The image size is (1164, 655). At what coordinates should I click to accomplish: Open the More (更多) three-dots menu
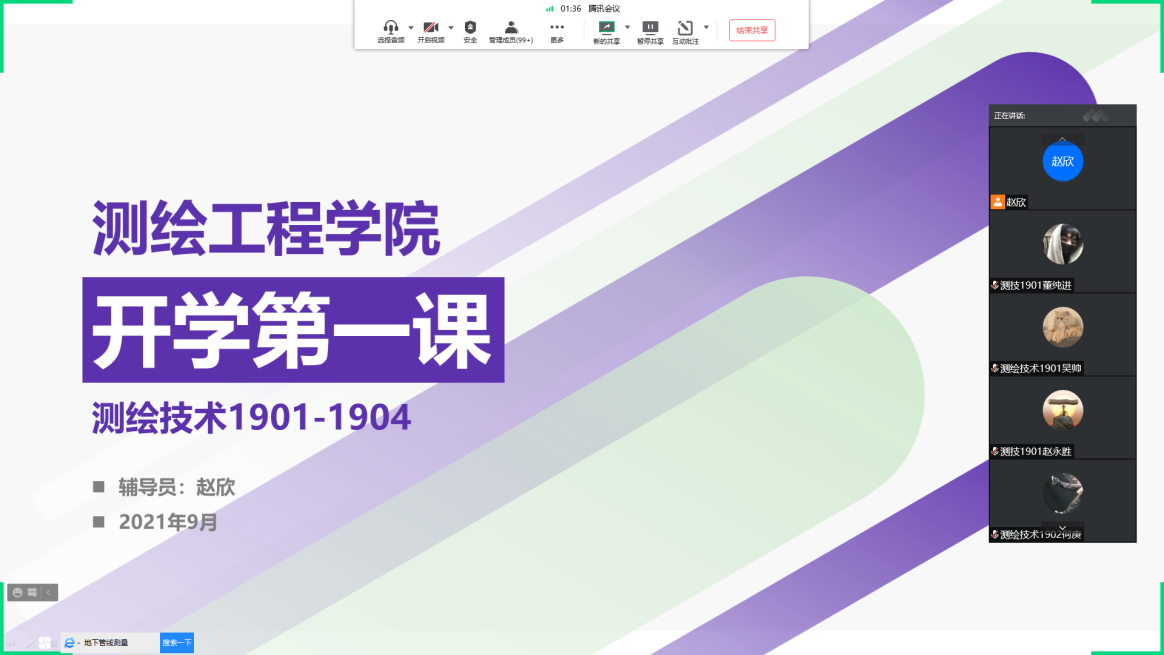(x=557, y=28)
